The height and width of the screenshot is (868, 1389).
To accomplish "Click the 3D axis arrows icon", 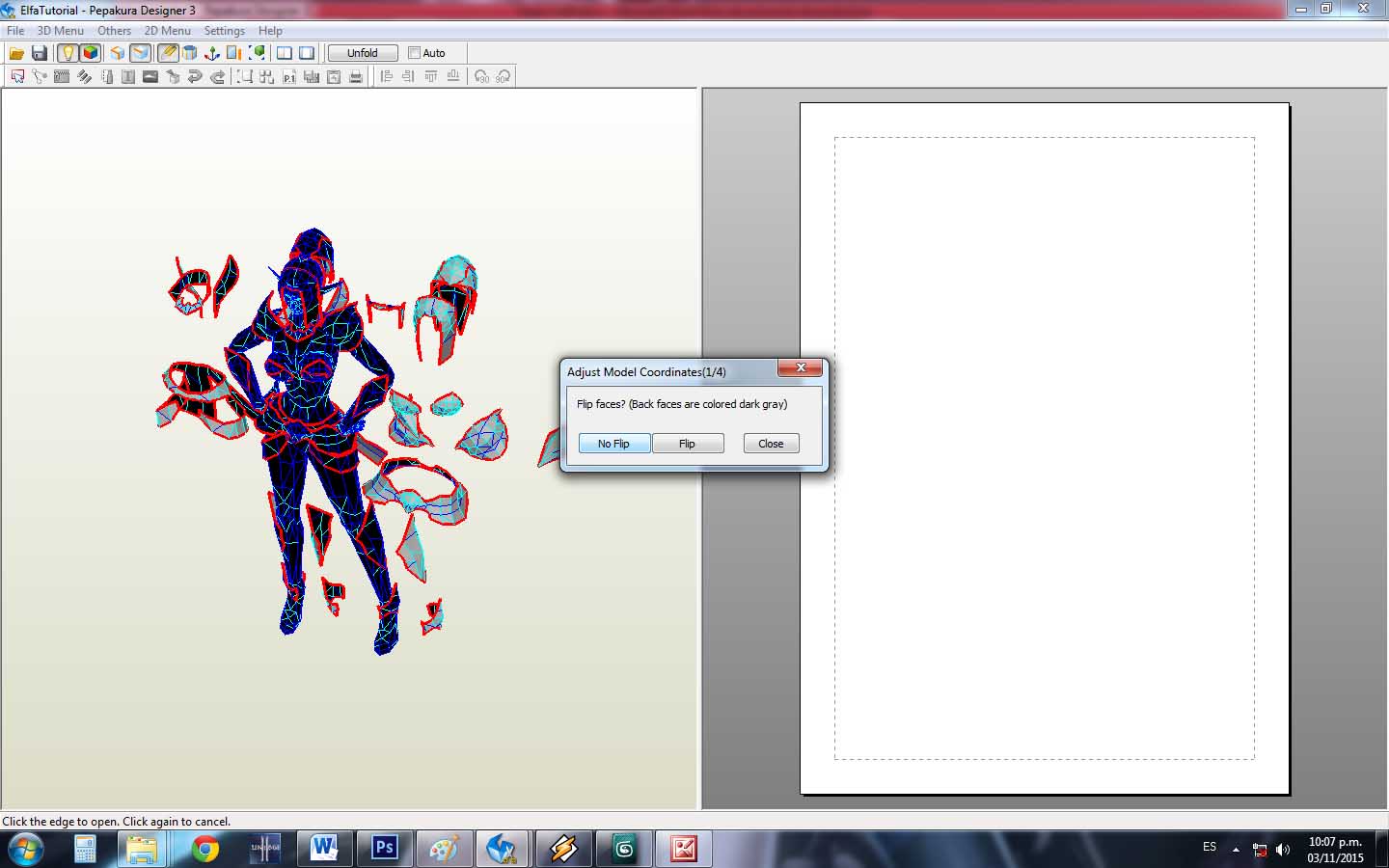I will [x=212, y=53].
